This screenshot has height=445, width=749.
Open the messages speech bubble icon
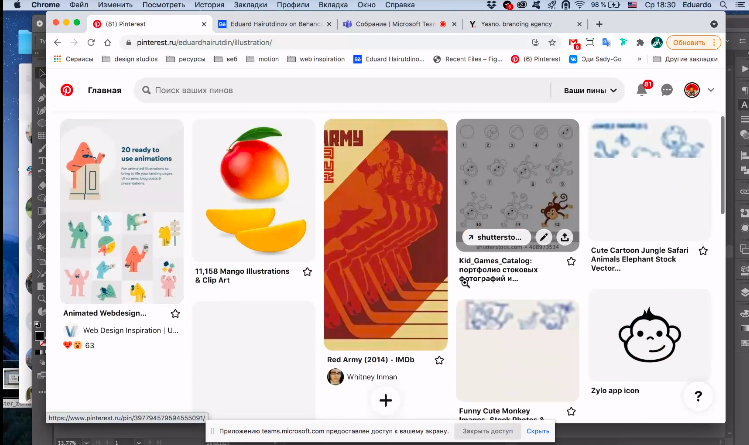coord(667,90)
